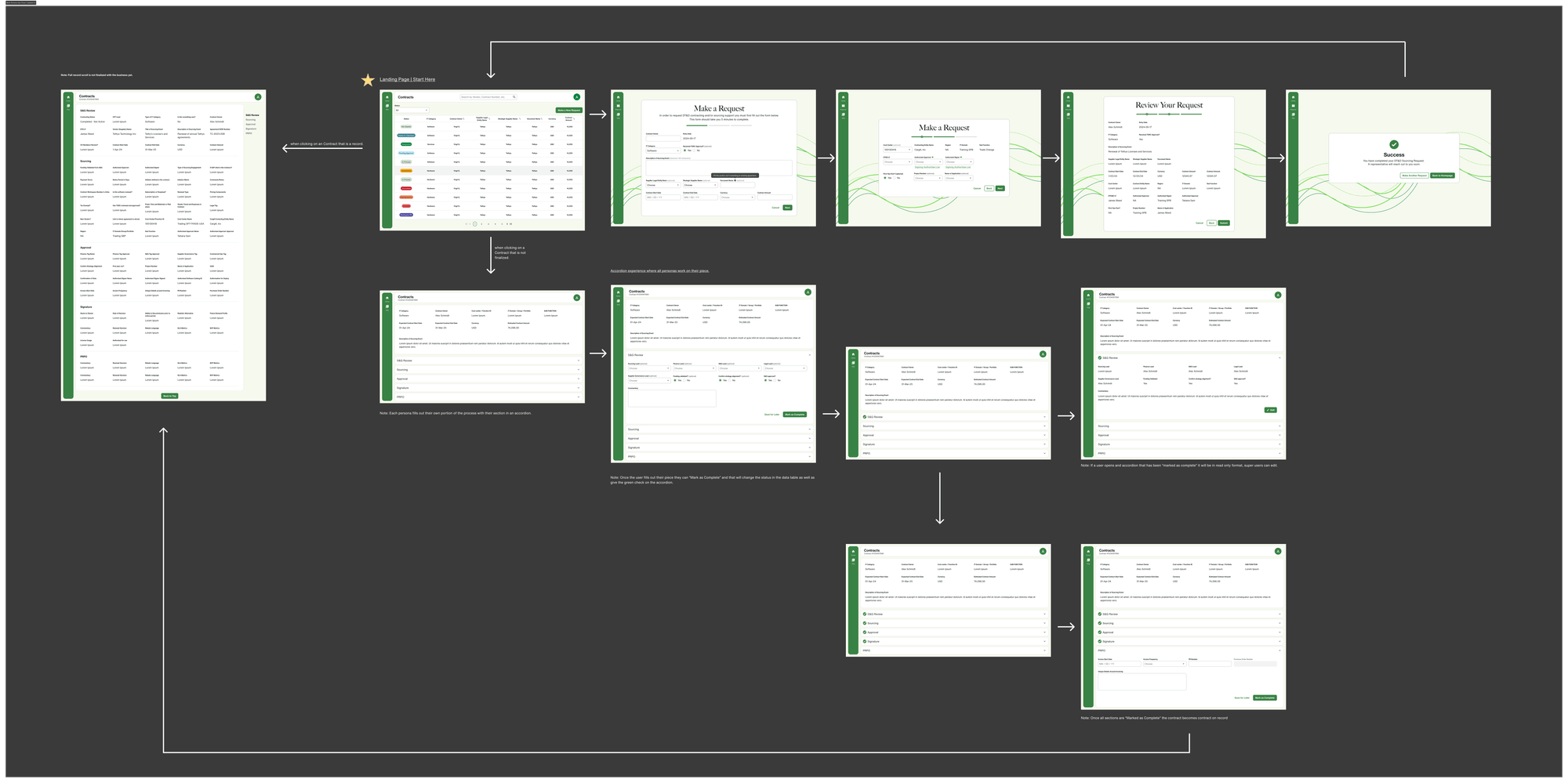Click the search magnifier in landing page Contracts
The image size is (1568, 783).
[514, 97]
